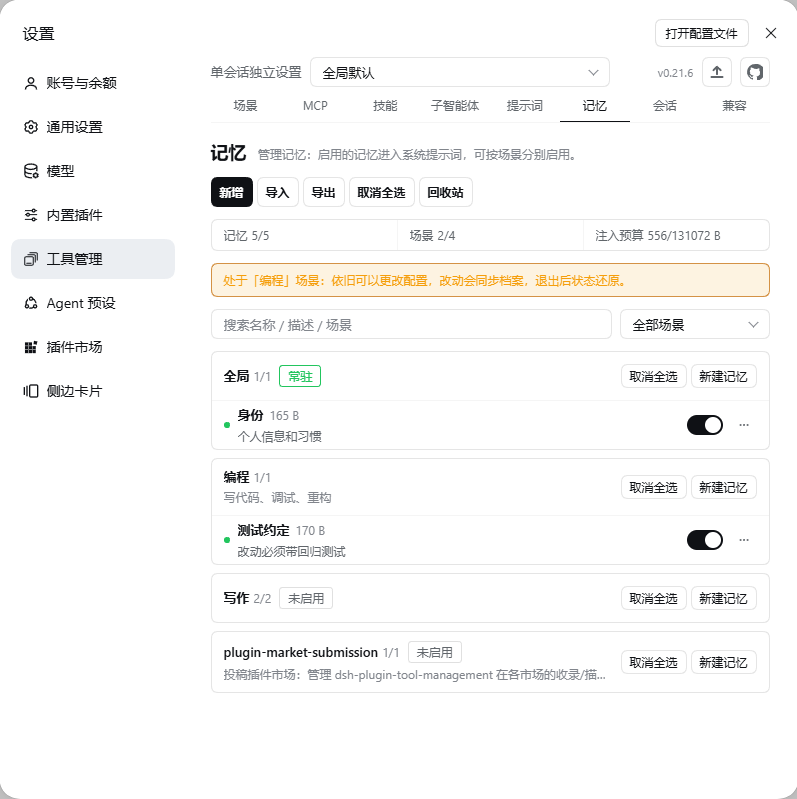This screenshot has width=797, height=799.
Task: Open 插件市场 in sidebar
Action: 93,347
